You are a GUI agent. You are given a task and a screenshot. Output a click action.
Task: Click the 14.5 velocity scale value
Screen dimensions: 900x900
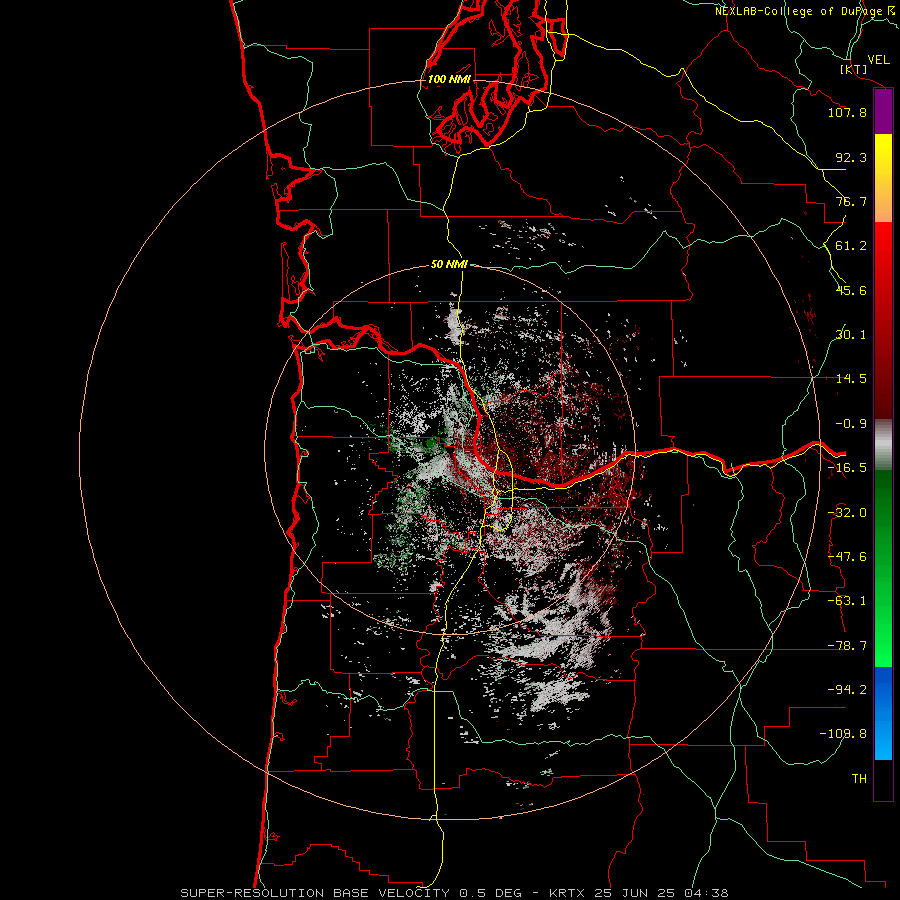coord(851,379)
